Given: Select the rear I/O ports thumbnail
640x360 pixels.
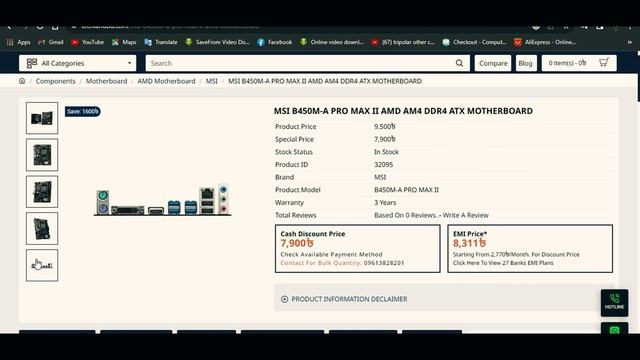Looking at the screenshot, I should [42, 265].
